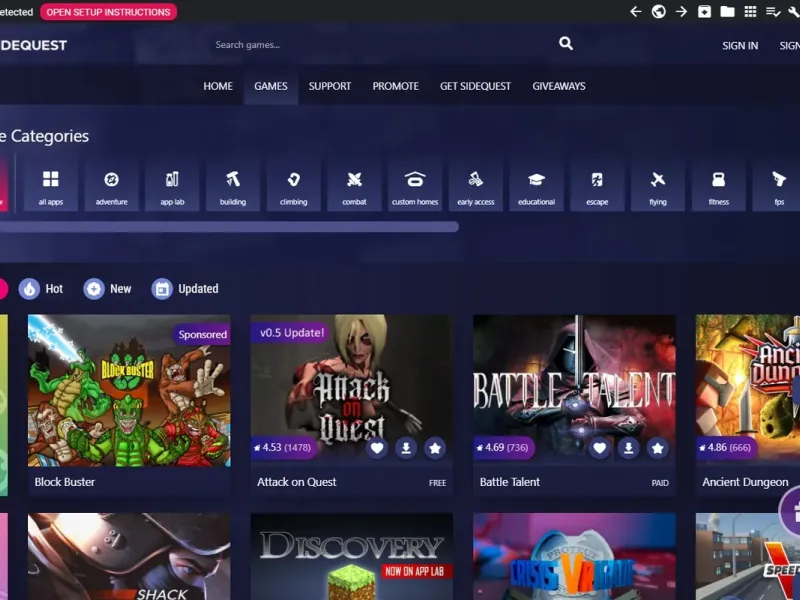The width and height of the screenshot is (800, 600).
Task: Open the installer download box icon
Action: coord(704,11)
